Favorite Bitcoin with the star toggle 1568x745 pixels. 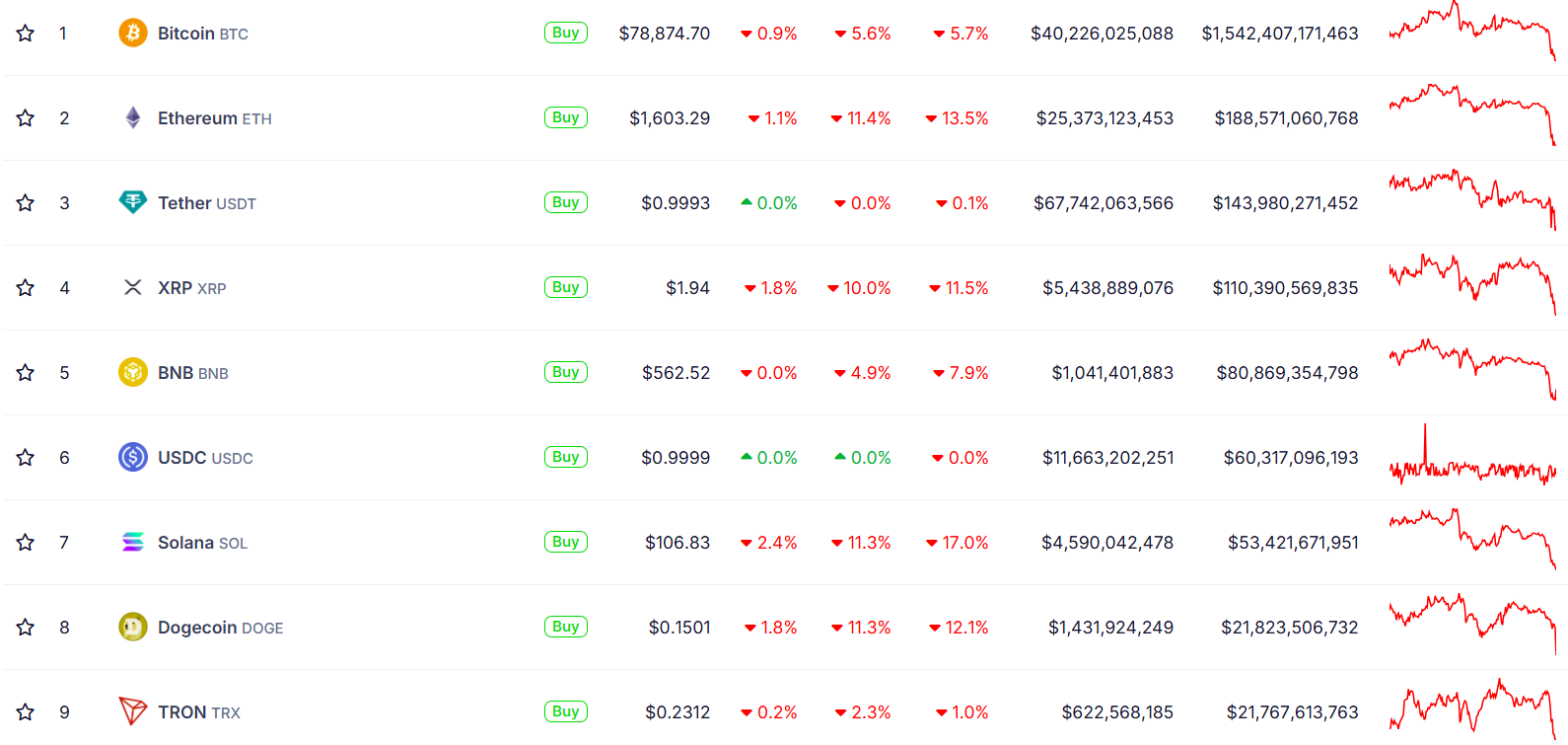pos(26,34)
